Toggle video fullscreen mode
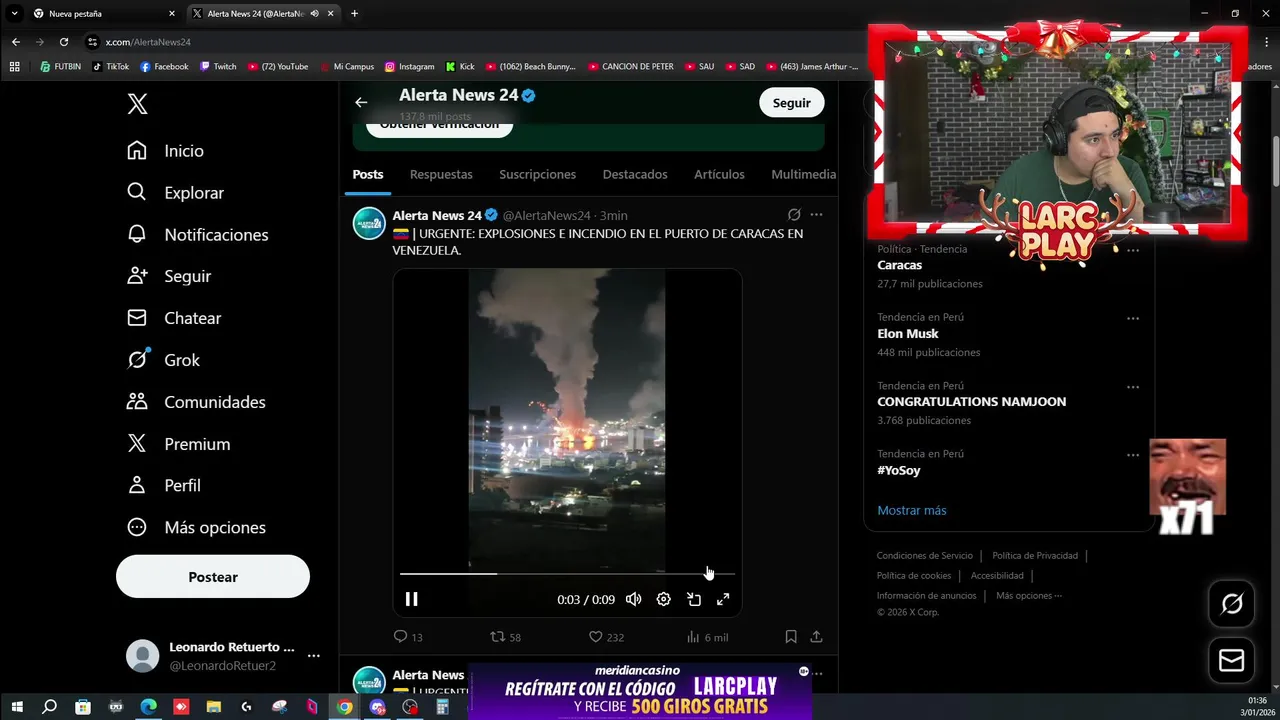Screen dimensions: 1280x720 (x=723, y=599)
